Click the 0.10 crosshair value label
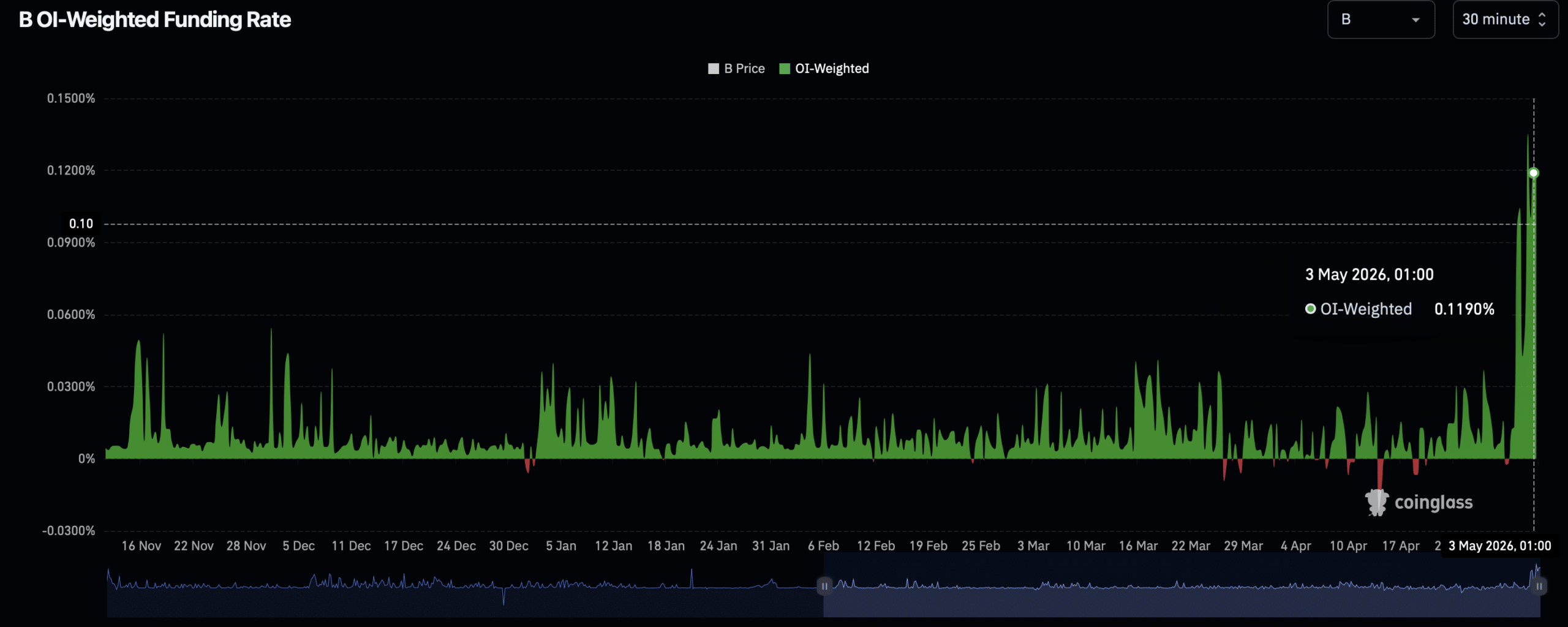 [x=81, y=223]
